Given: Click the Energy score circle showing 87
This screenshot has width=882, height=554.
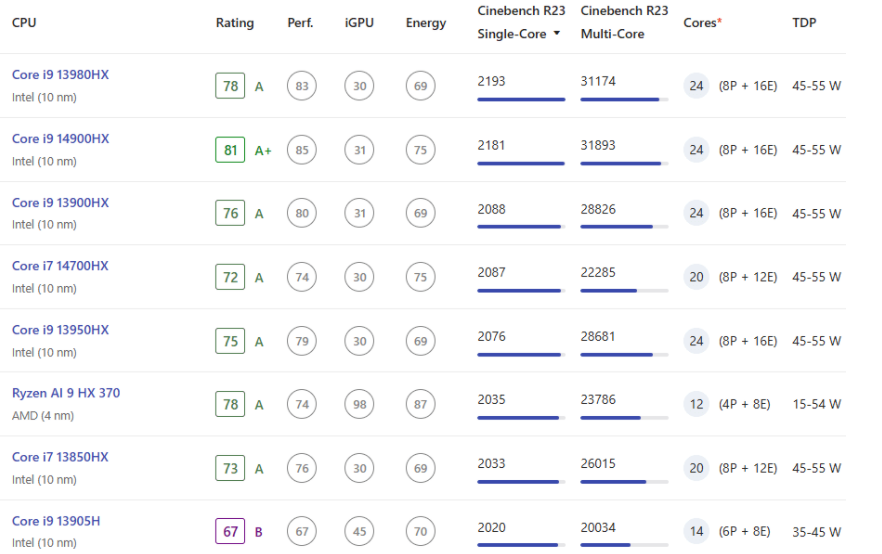Looking at the screenshot, I should click(421, 404).
